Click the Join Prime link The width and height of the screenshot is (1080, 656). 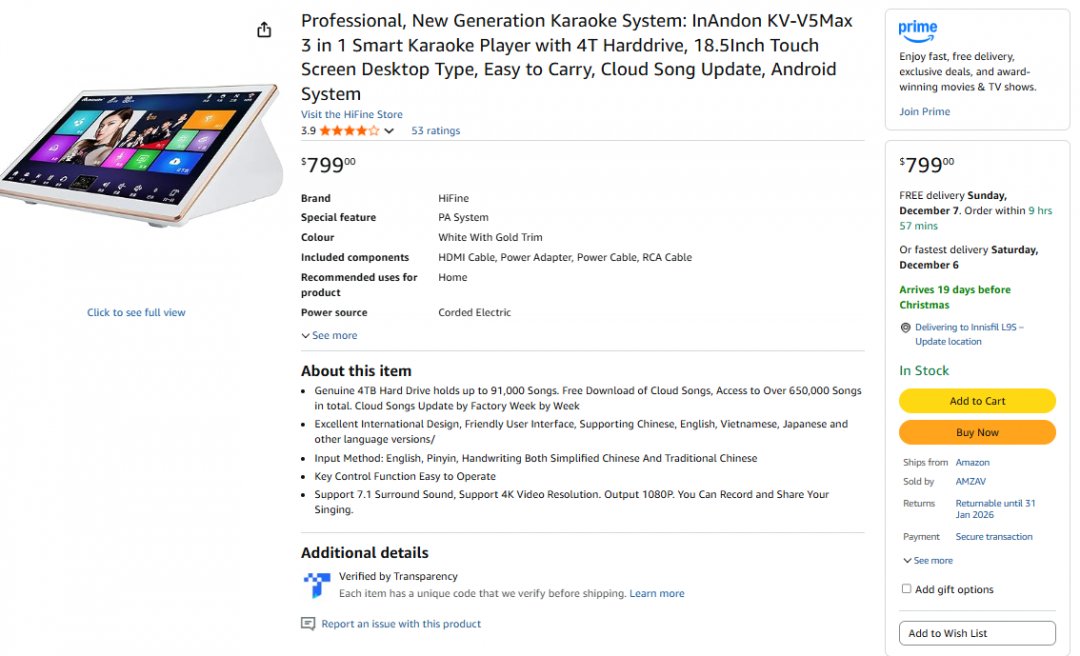click(x=924, y=111)
